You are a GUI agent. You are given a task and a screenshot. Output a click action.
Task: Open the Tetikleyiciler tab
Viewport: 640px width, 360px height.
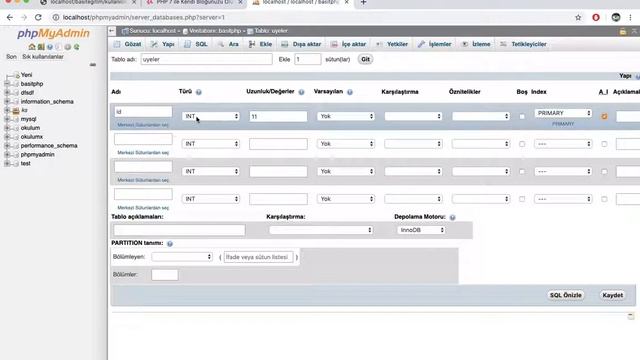coord(524,44)
